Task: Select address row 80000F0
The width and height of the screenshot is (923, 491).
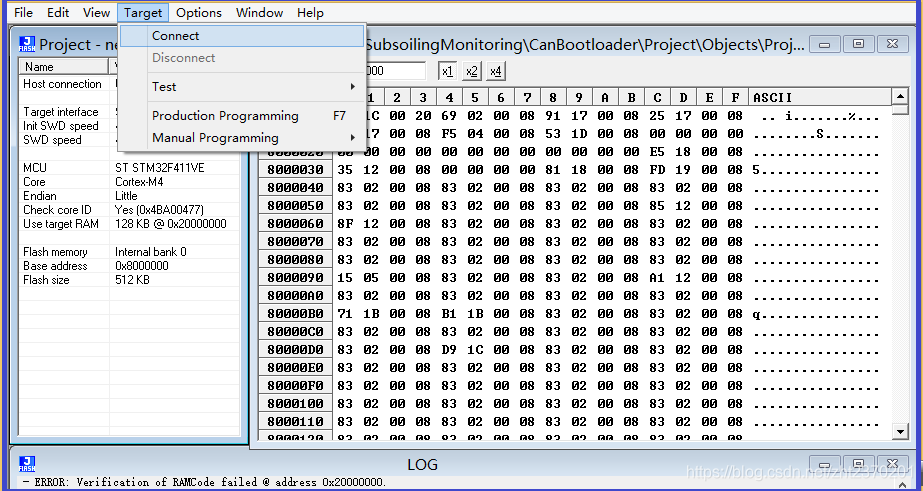Action: click(x=296, y=386)
